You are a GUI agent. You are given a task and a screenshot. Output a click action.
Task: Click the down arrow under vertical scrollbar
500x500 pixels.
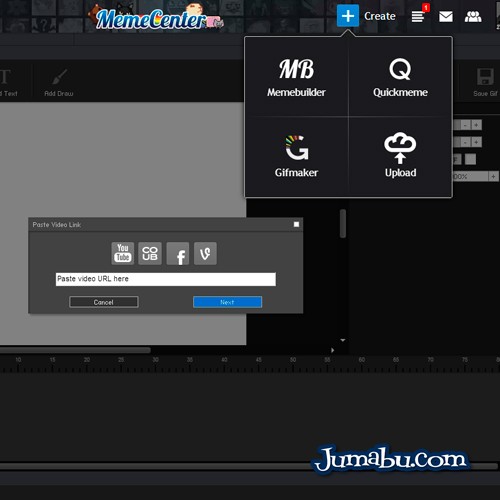point(343,340)
